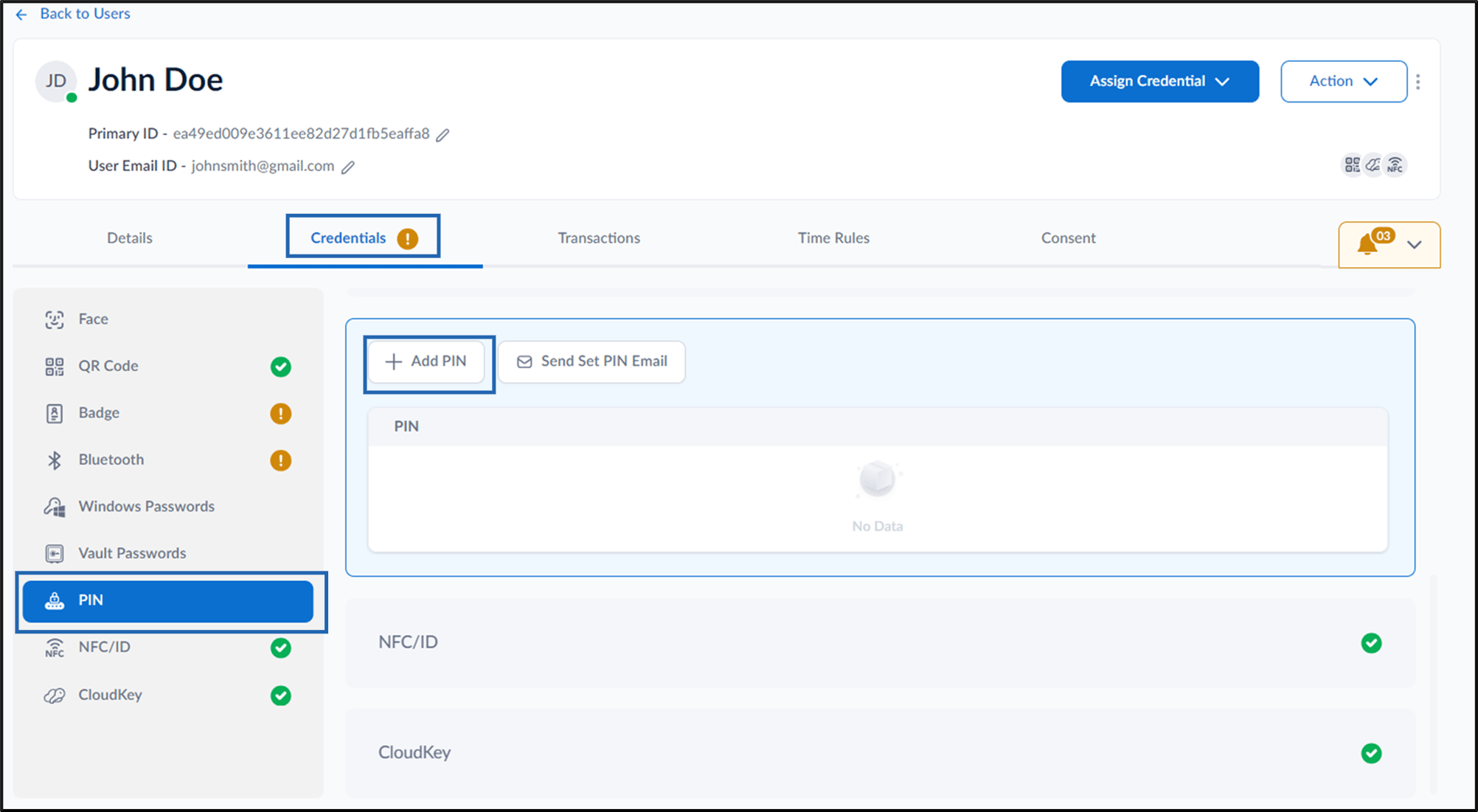Click the CloudKey icon in profile header
Screen dimensions: 1478x812
point(1373,164)
